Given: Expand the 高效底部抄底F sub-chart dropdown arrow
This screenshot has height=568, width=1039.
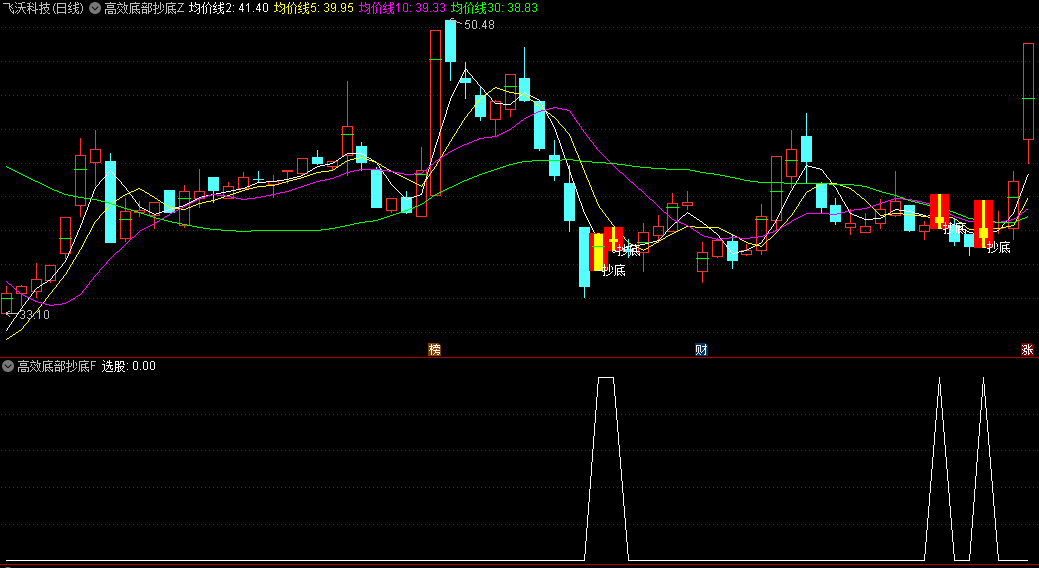Looking at the screenshot, I should [8, 366].
